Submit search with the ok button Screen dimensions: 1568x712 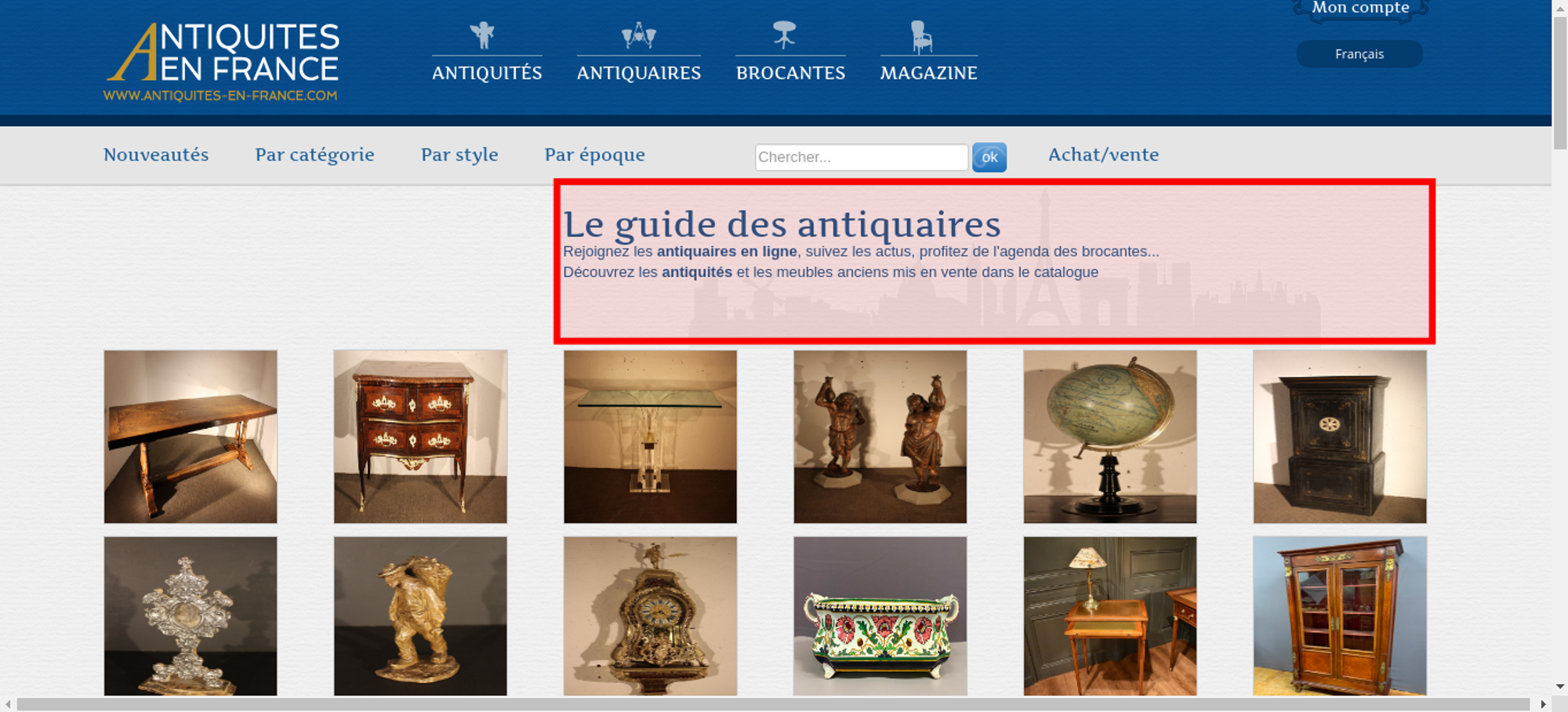(x=989, y=157)
